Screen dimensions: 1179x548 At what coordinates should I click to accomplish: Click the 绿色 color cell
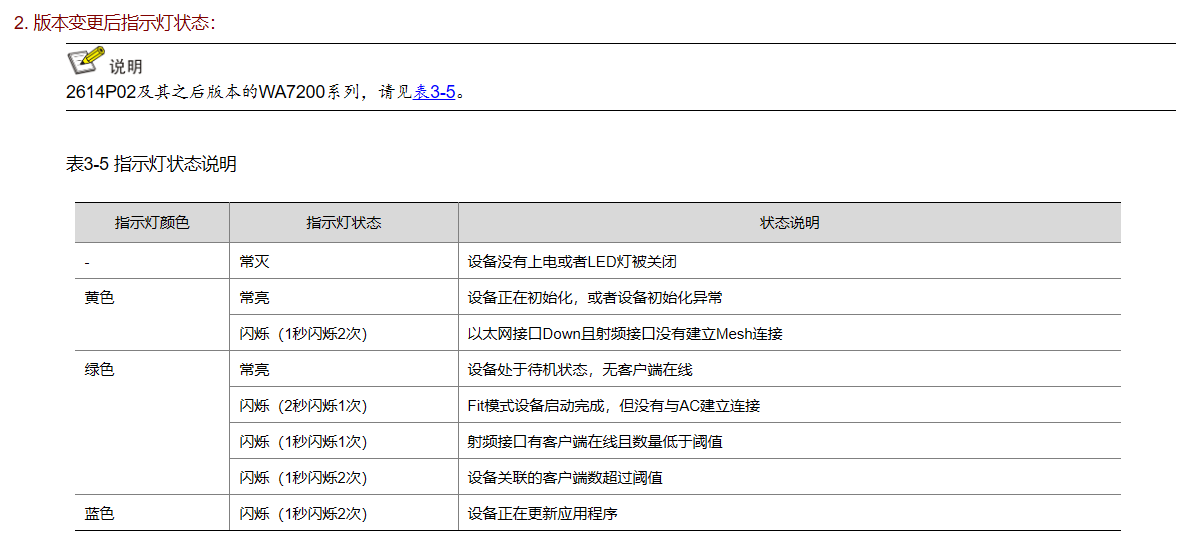(x=99, y=369)
